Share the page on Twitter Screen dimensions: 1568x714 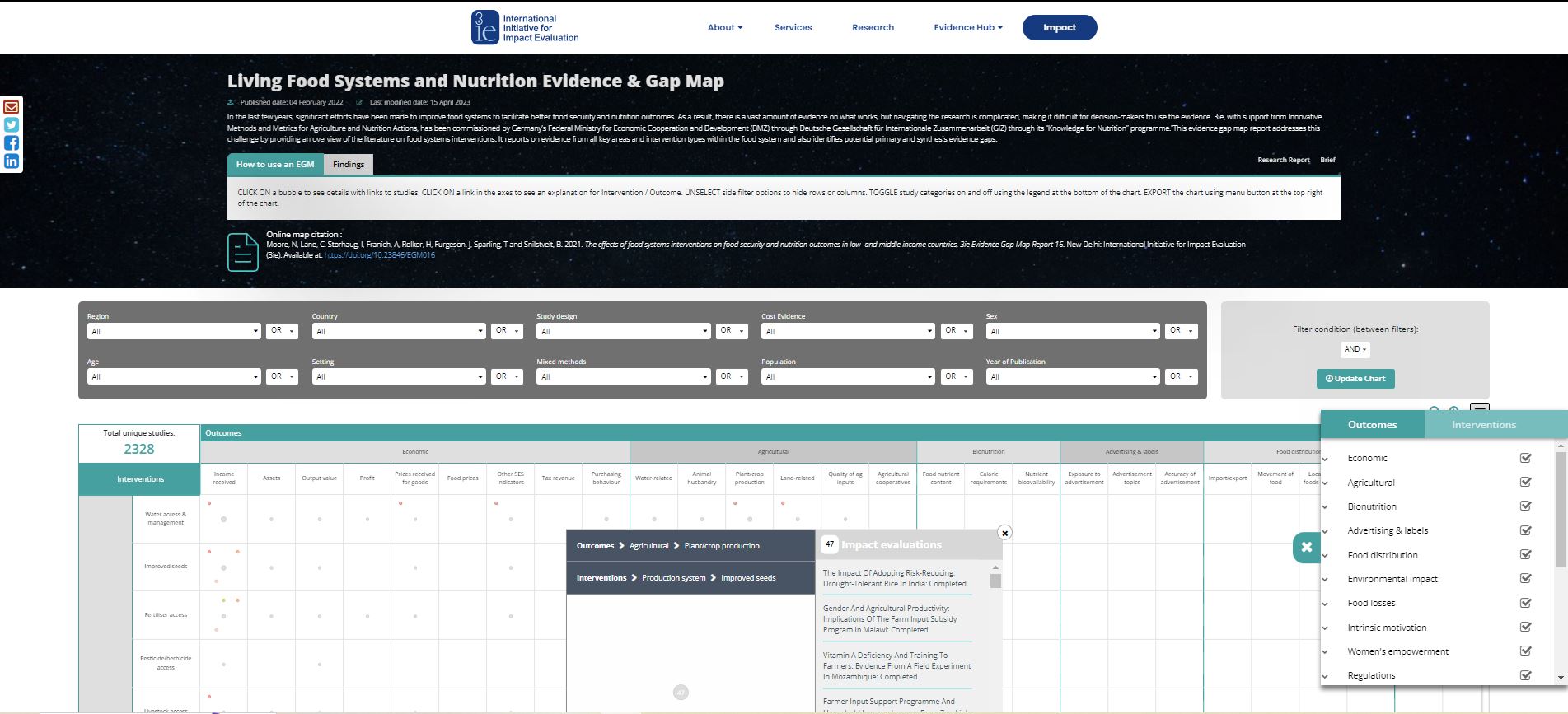[12, 125]
